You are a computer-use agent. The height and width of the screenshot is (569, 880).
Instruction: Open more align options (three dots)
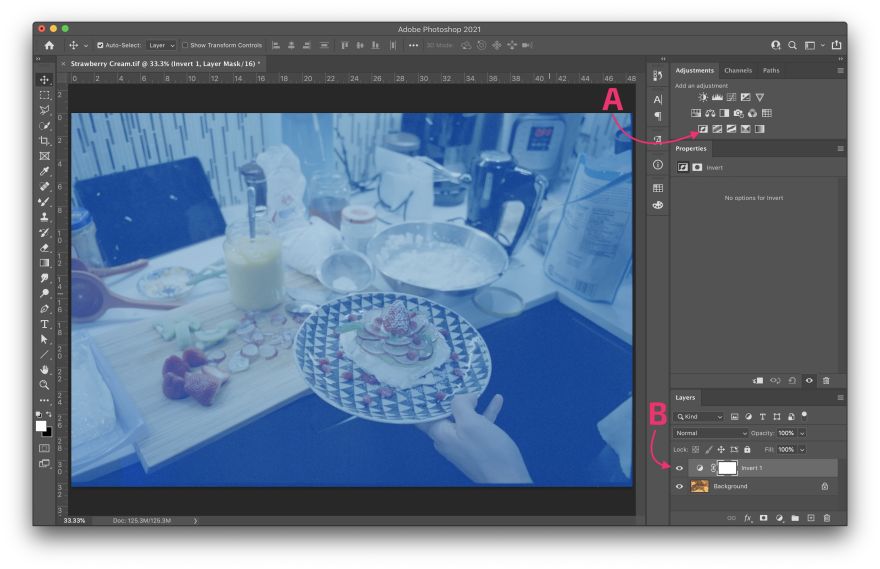point(414,45)
